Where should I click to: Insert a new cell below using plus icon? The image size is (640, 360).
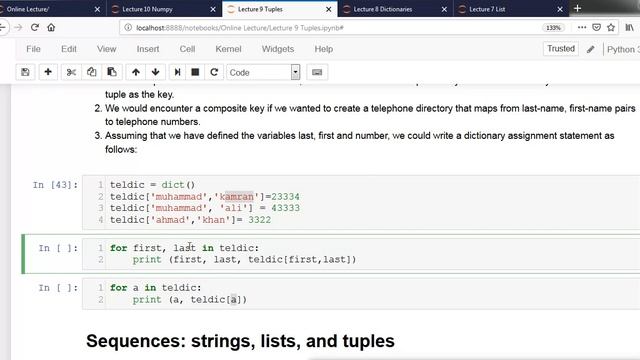click(48, 72)
